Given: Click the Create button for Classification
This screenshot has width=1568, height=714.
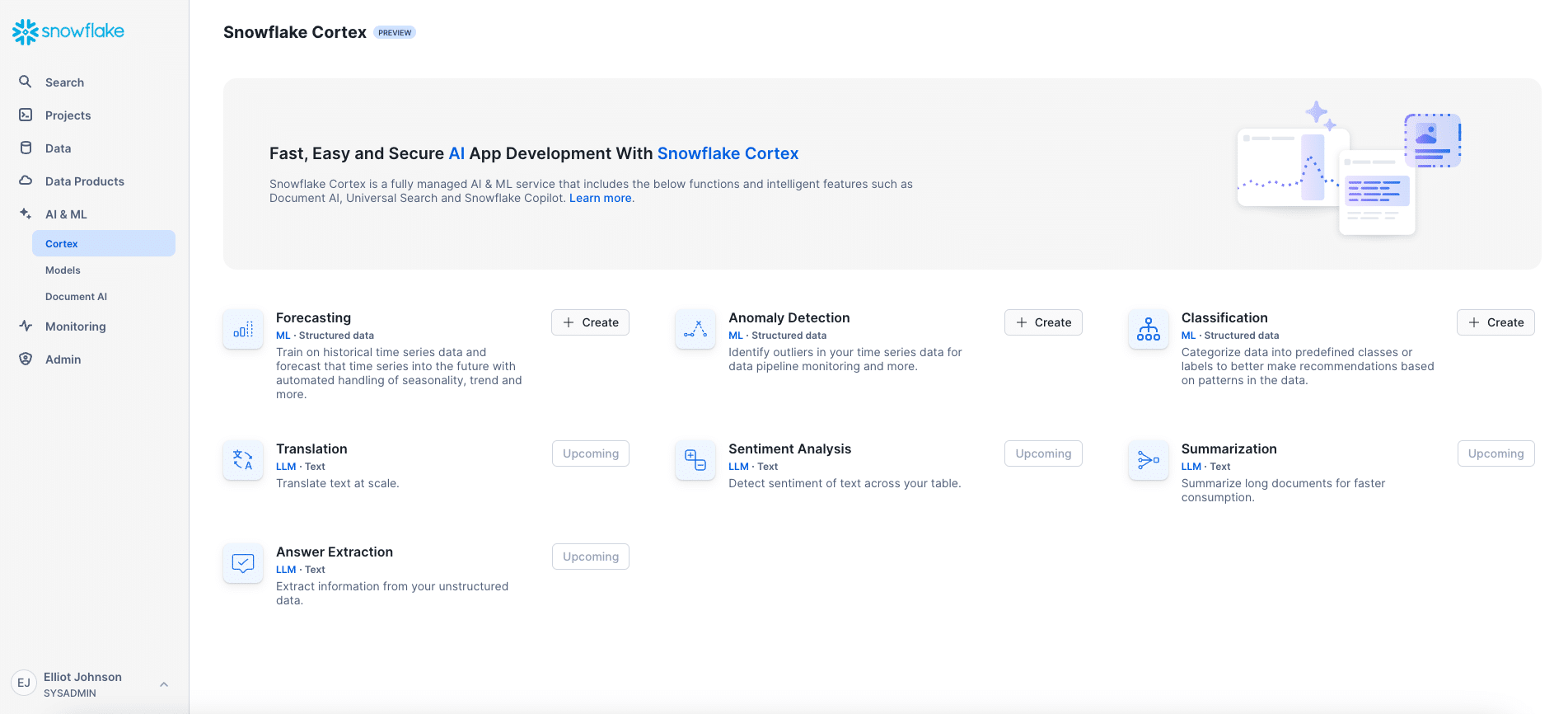Looking at the screenshot, I should pyautogui.click(x=1495, y=322).
